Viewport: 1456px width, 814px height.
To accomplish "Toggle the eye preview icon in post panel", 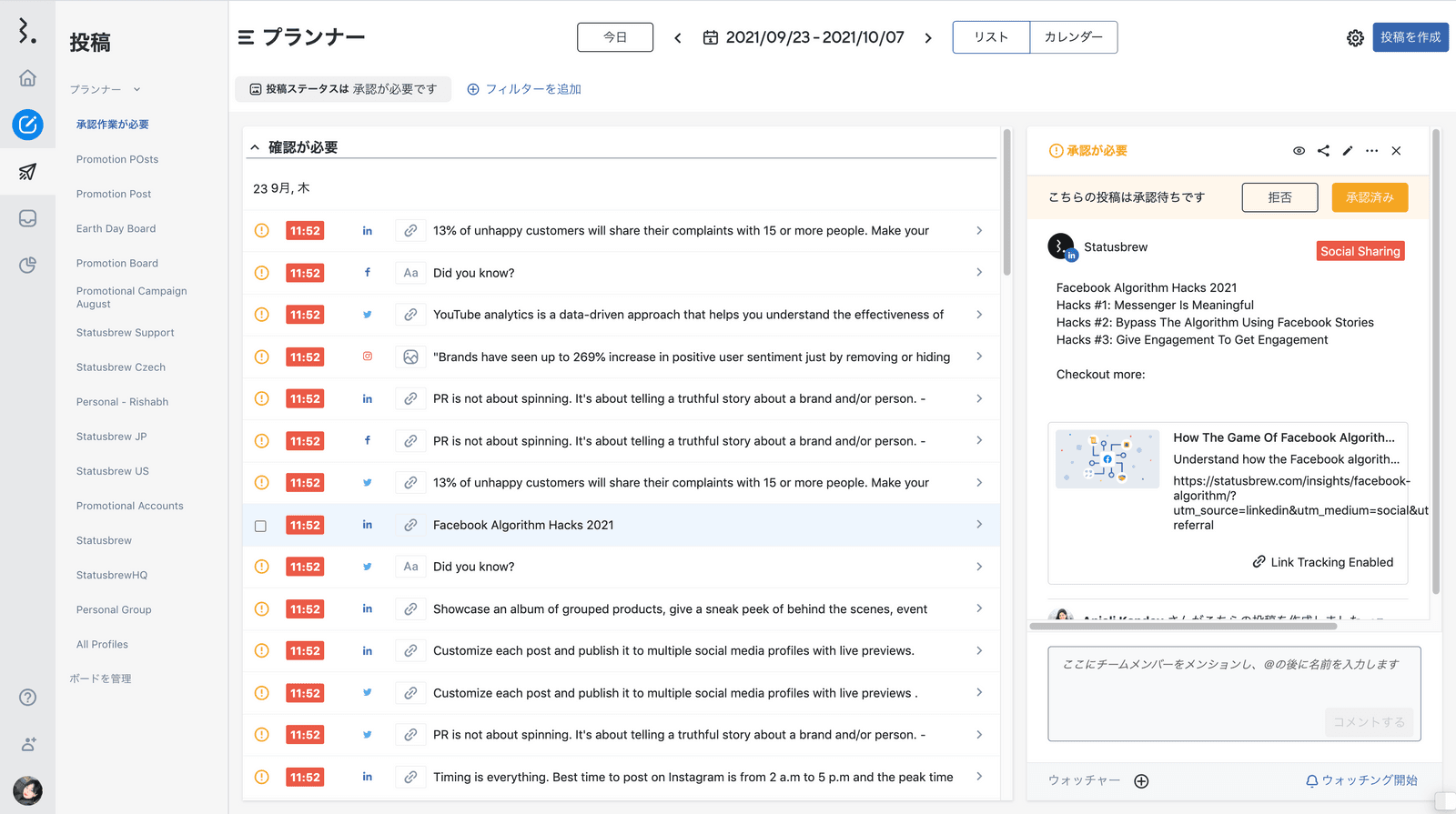I will [x=1299, y=151].
